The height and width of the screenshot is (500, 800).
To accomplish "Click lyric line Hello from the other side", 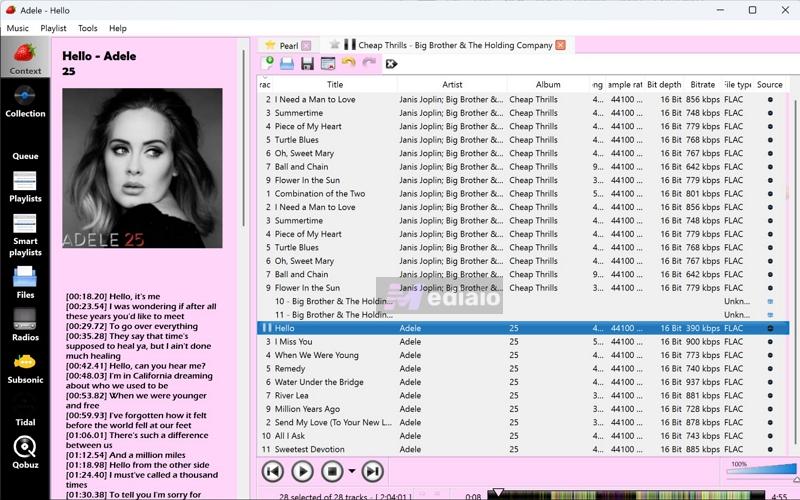I will click(137, 465).
